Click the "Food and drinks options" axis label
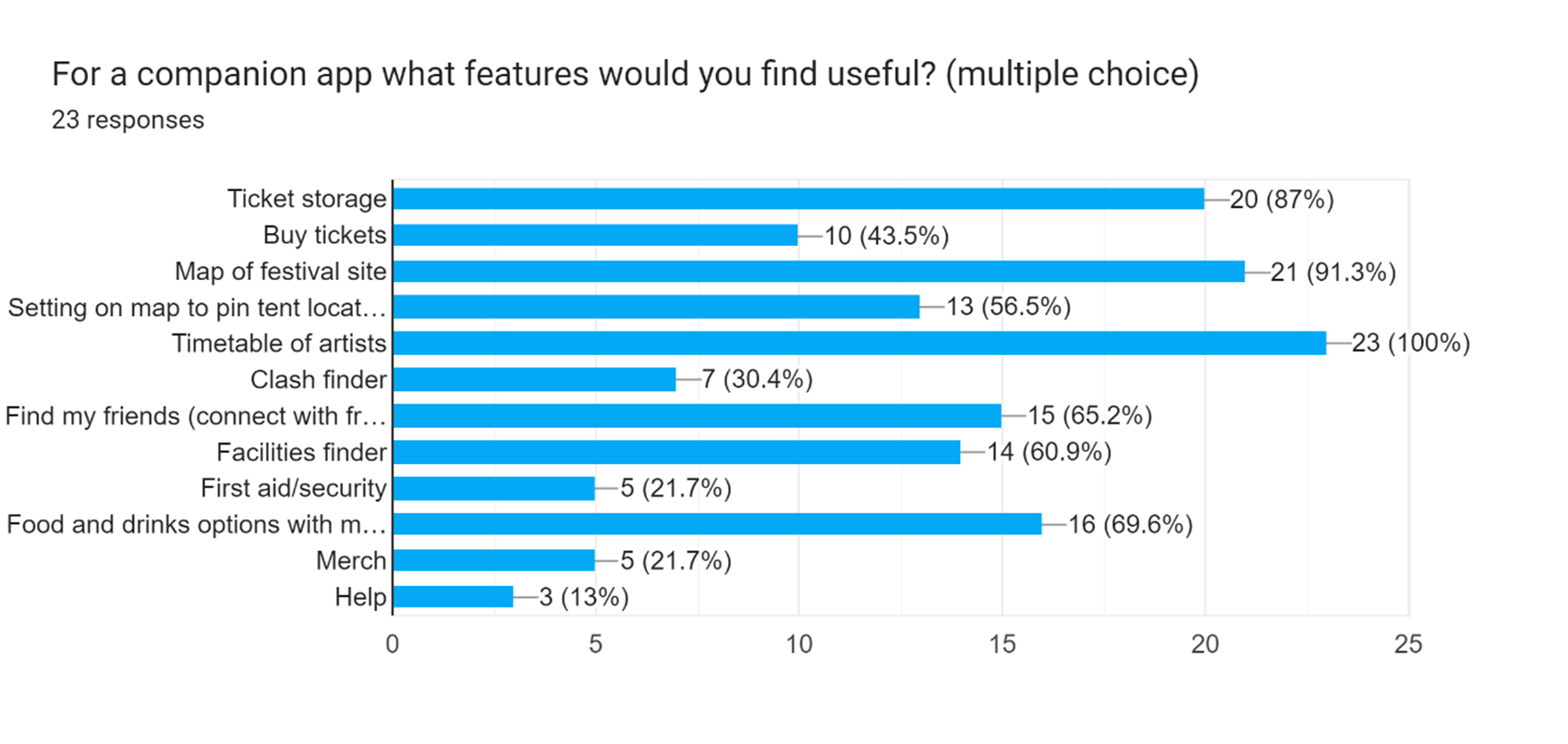The height and width of the screenshot is (744, 1568). click(x=197, y=524)
